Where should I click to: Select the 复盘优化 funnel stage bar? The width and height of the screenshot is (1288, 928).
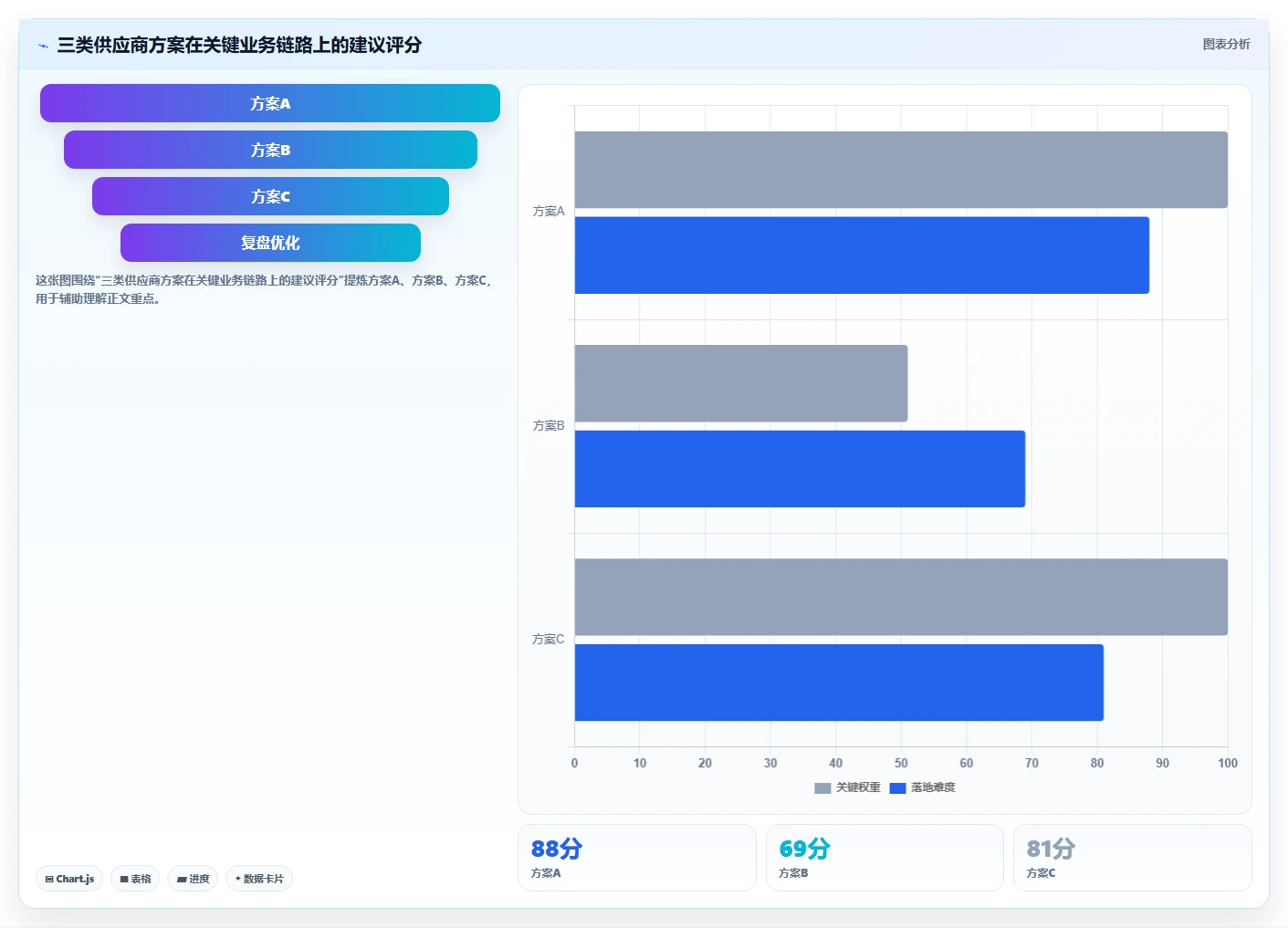[270, 243]
